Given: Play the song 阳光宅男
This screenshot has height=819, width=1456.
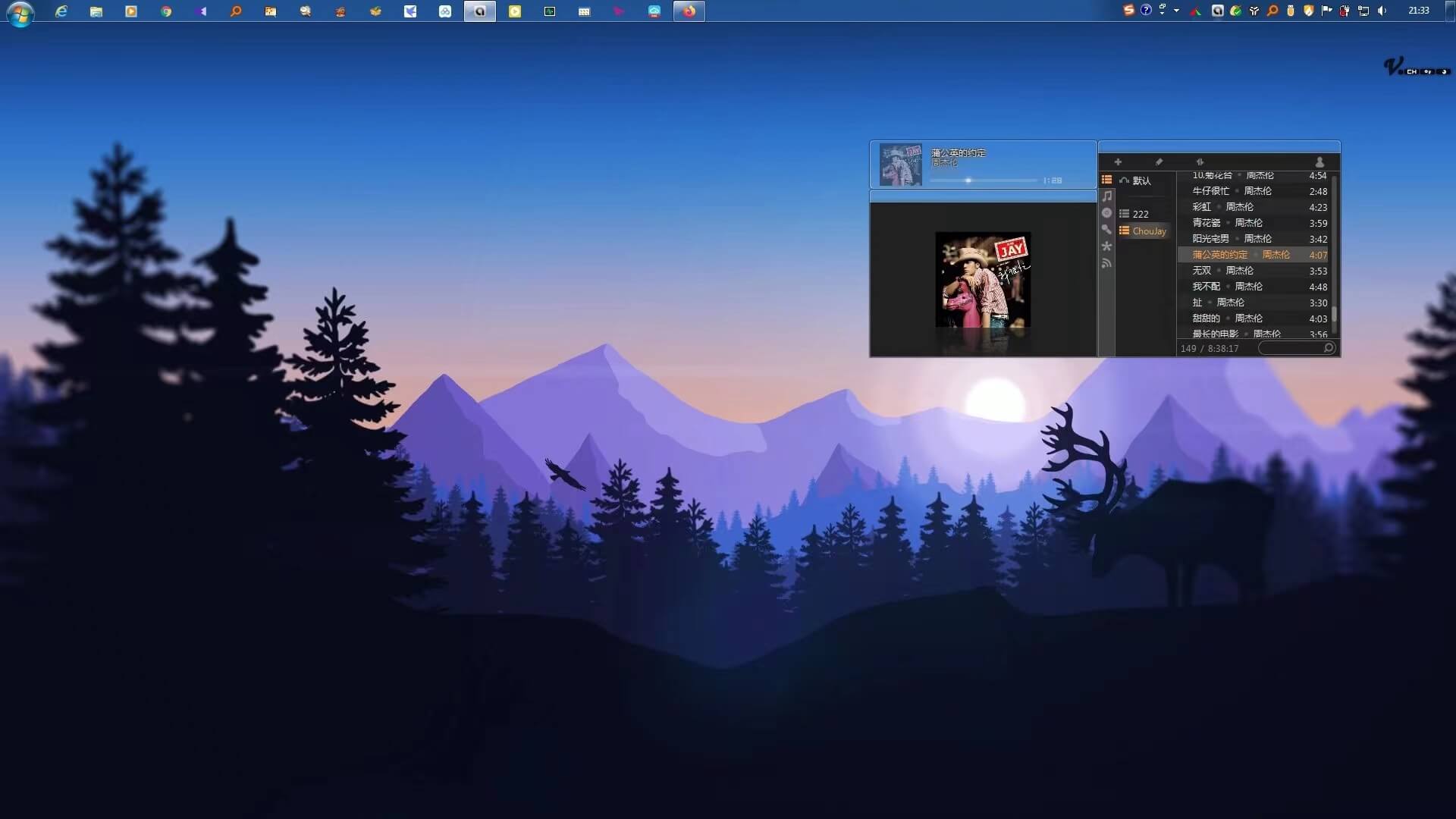Looking at the screenshot, I should coord(1254,239).
